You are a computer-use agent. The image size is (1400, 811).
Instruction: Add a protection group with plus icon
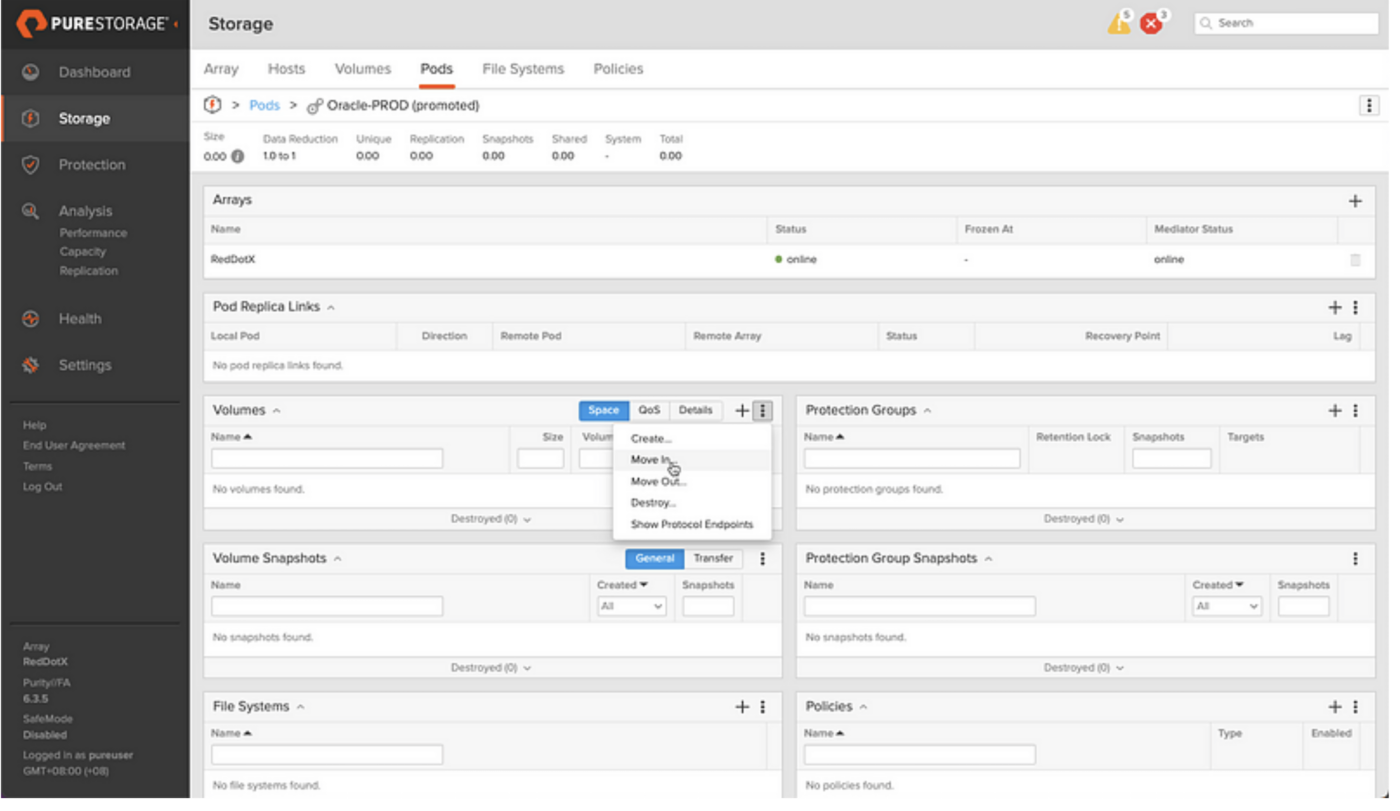point(1334,411)
